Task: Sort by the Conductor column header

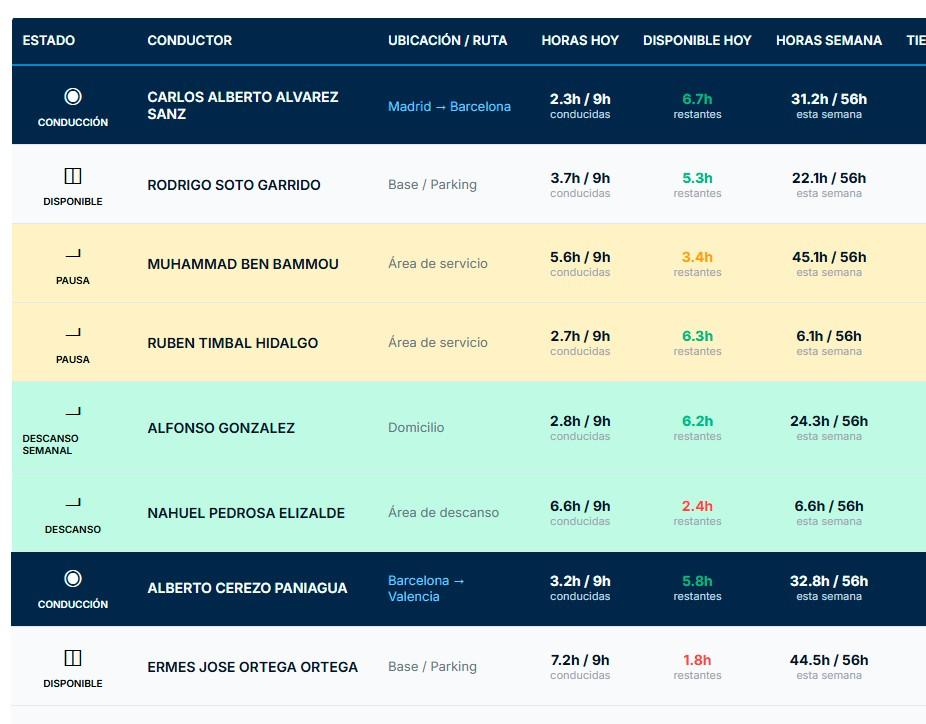Action: pyautogui.click(x=190, y=40)
